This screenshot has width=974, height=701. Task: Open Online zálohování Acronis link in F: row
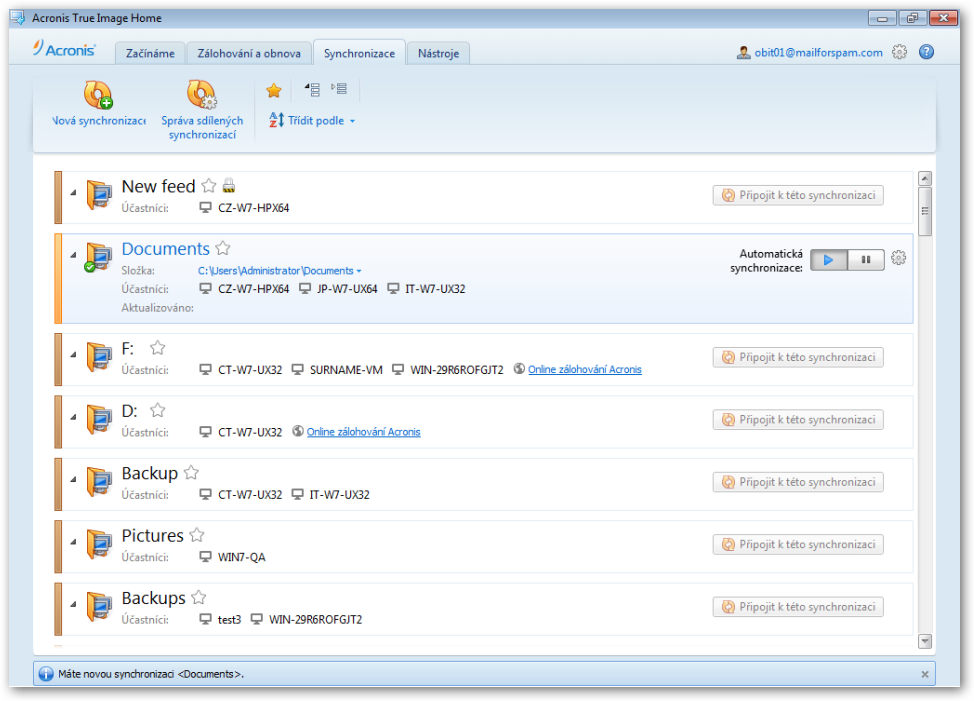coord(585,369)
